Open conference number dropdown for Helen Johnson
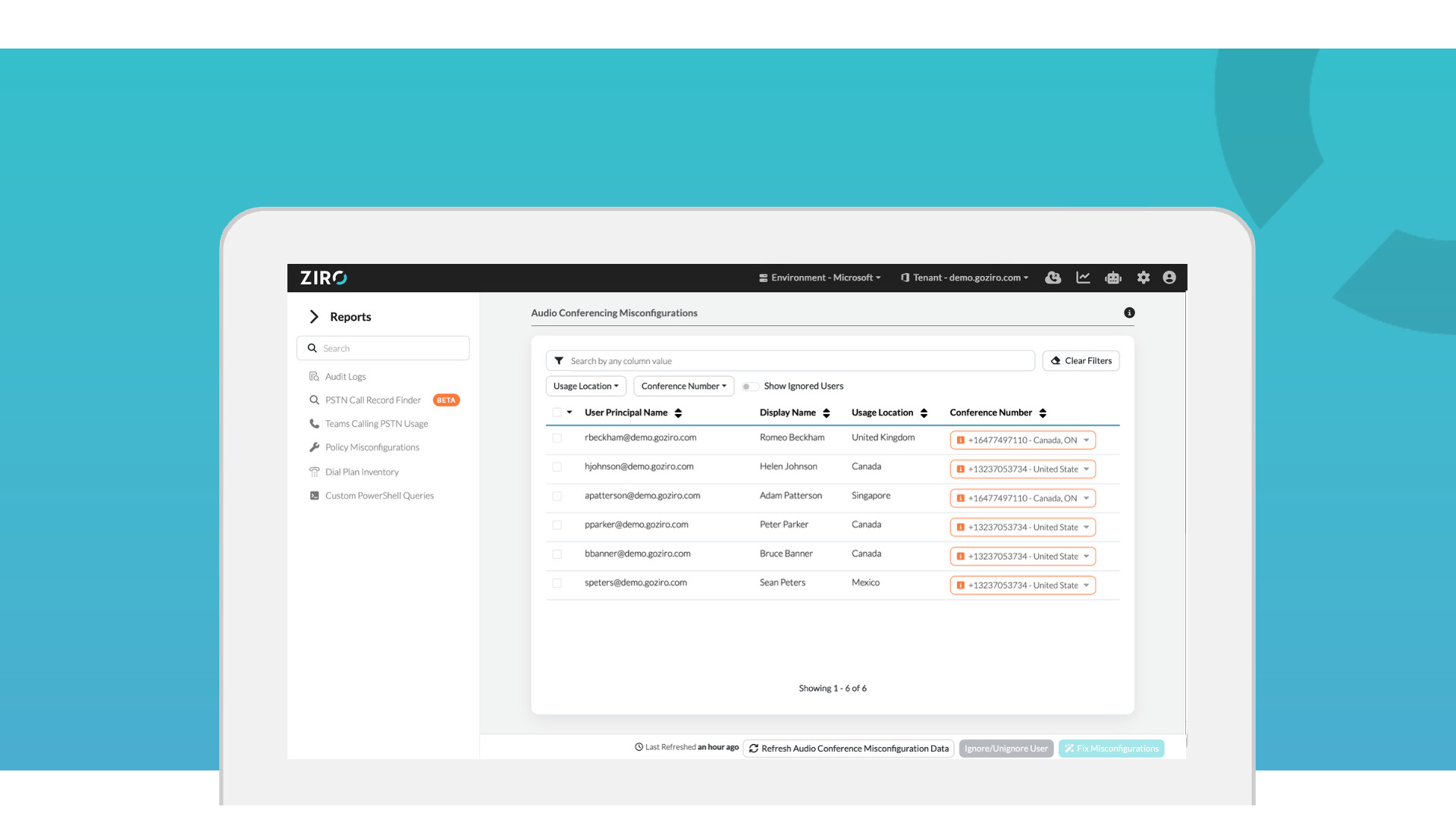This screenshot has height=819, width=1456. 1022,469
